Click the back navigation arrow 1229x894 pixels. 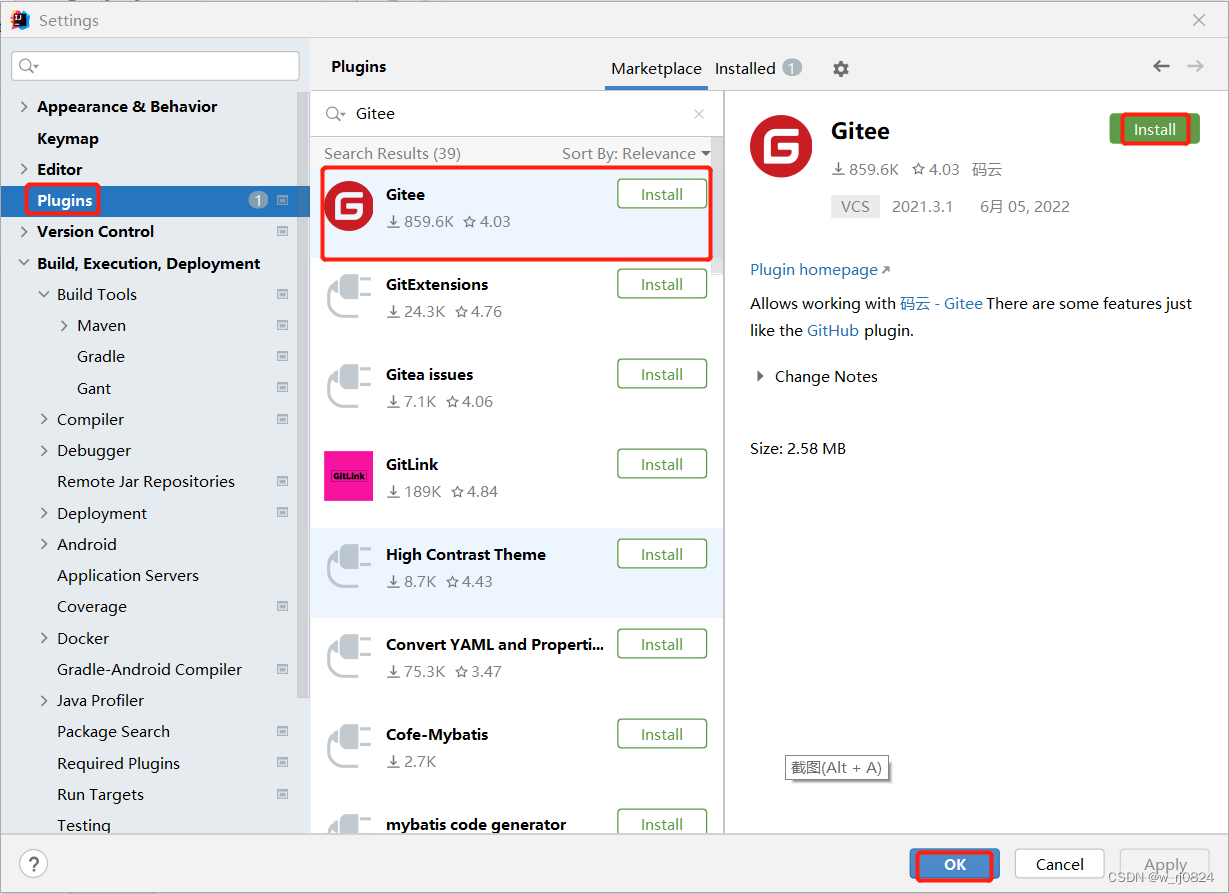1161,66
